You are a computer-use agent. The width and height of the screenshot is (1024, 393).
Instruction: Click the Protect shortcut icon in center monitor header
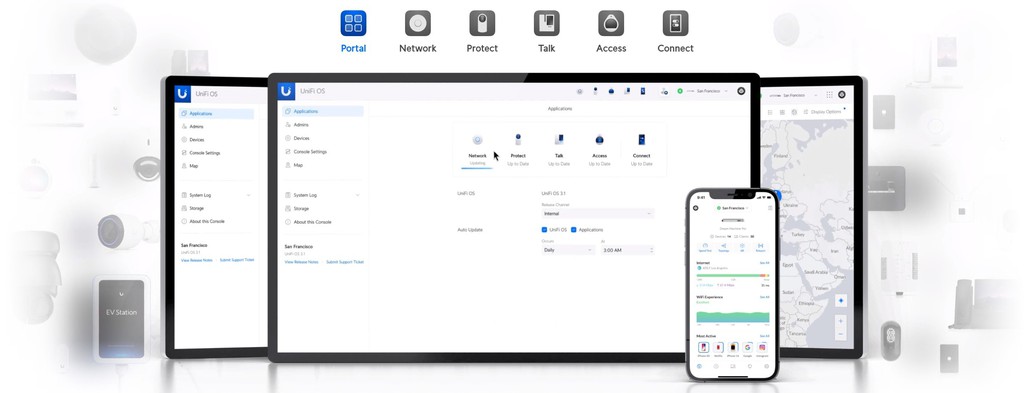click(x=595, y=91)
